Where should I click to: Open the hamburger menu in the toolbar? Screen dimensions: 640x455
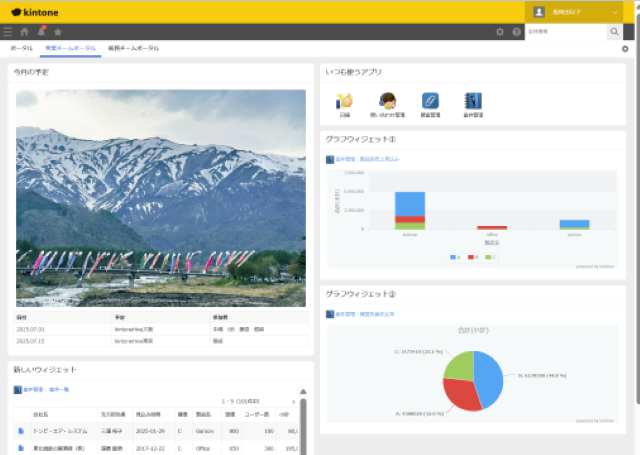point(7,32)
